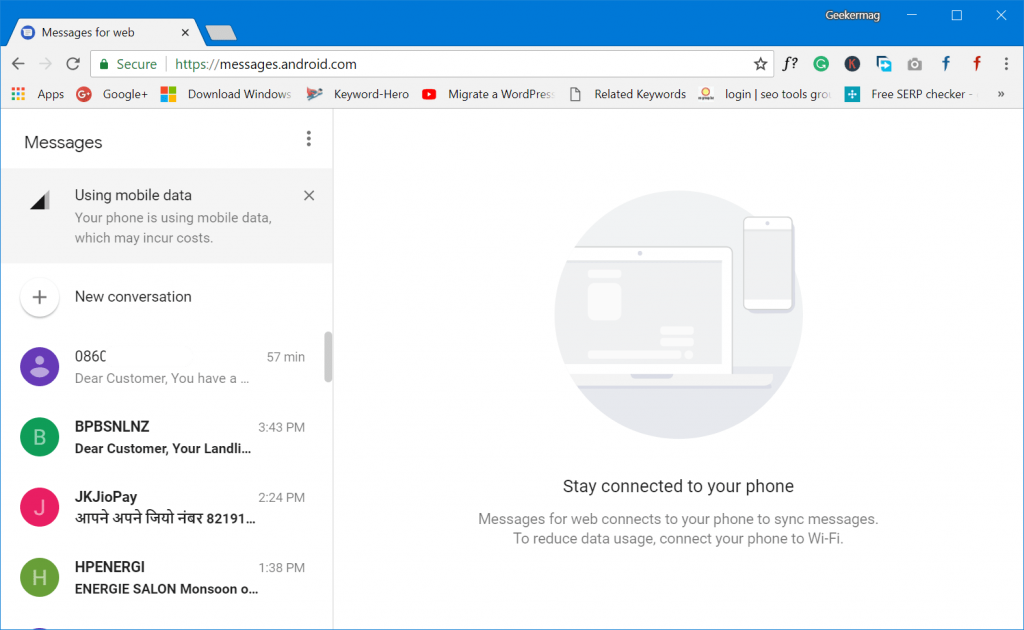Open the Keyword-Hero bookmark
1024x630 pixels.
358,94
